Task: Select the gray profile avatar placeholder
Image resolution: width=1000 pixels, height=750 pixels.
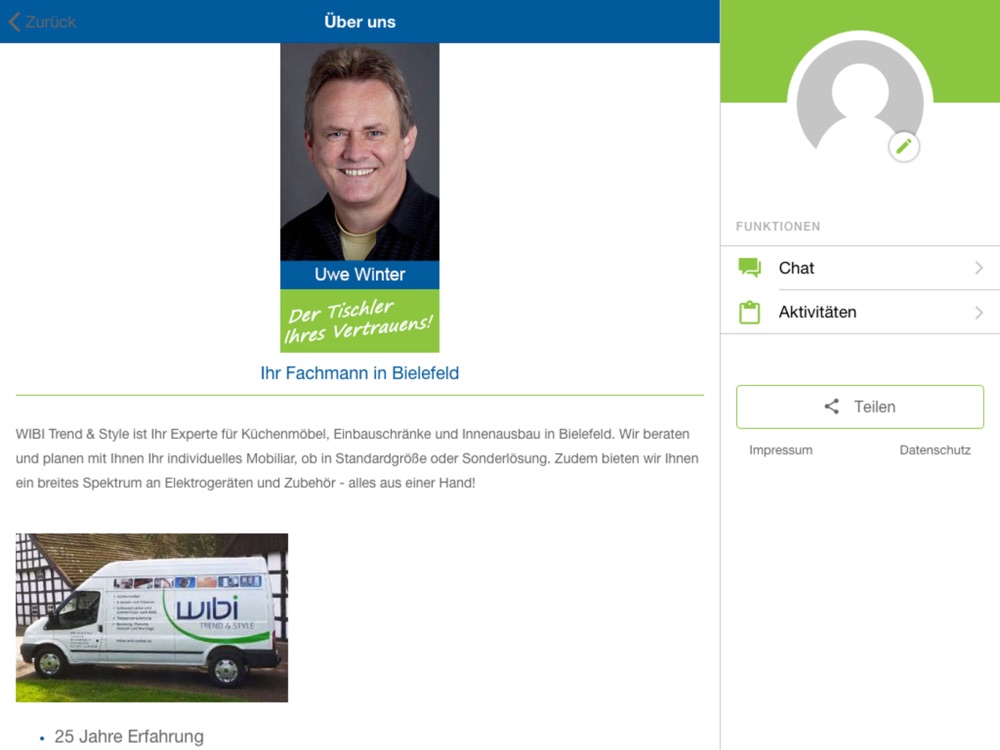Action: pyautogui.click(x=860, y=100)
